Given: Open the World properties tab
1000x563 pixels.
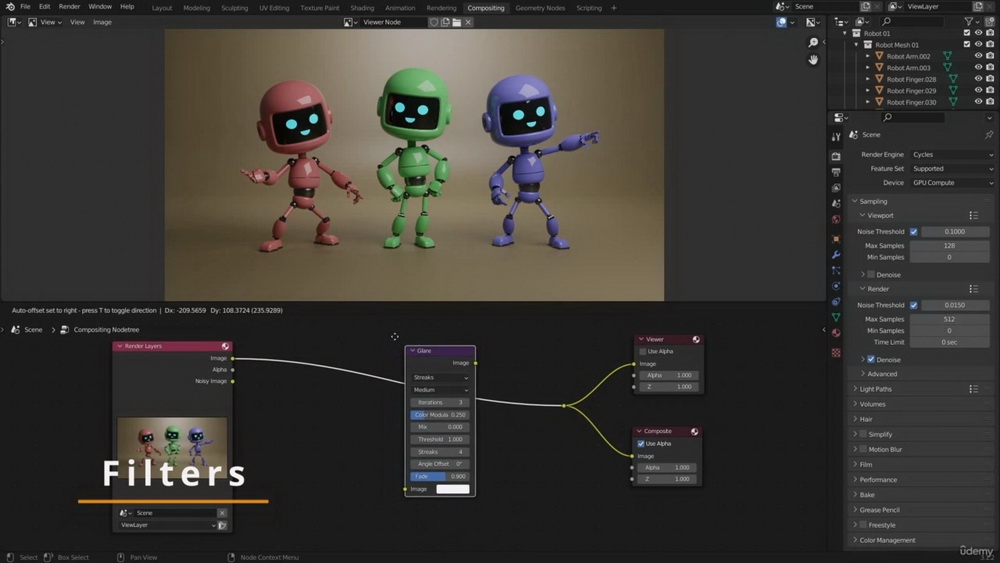Looking at the screenshot, I should (836, 220).
